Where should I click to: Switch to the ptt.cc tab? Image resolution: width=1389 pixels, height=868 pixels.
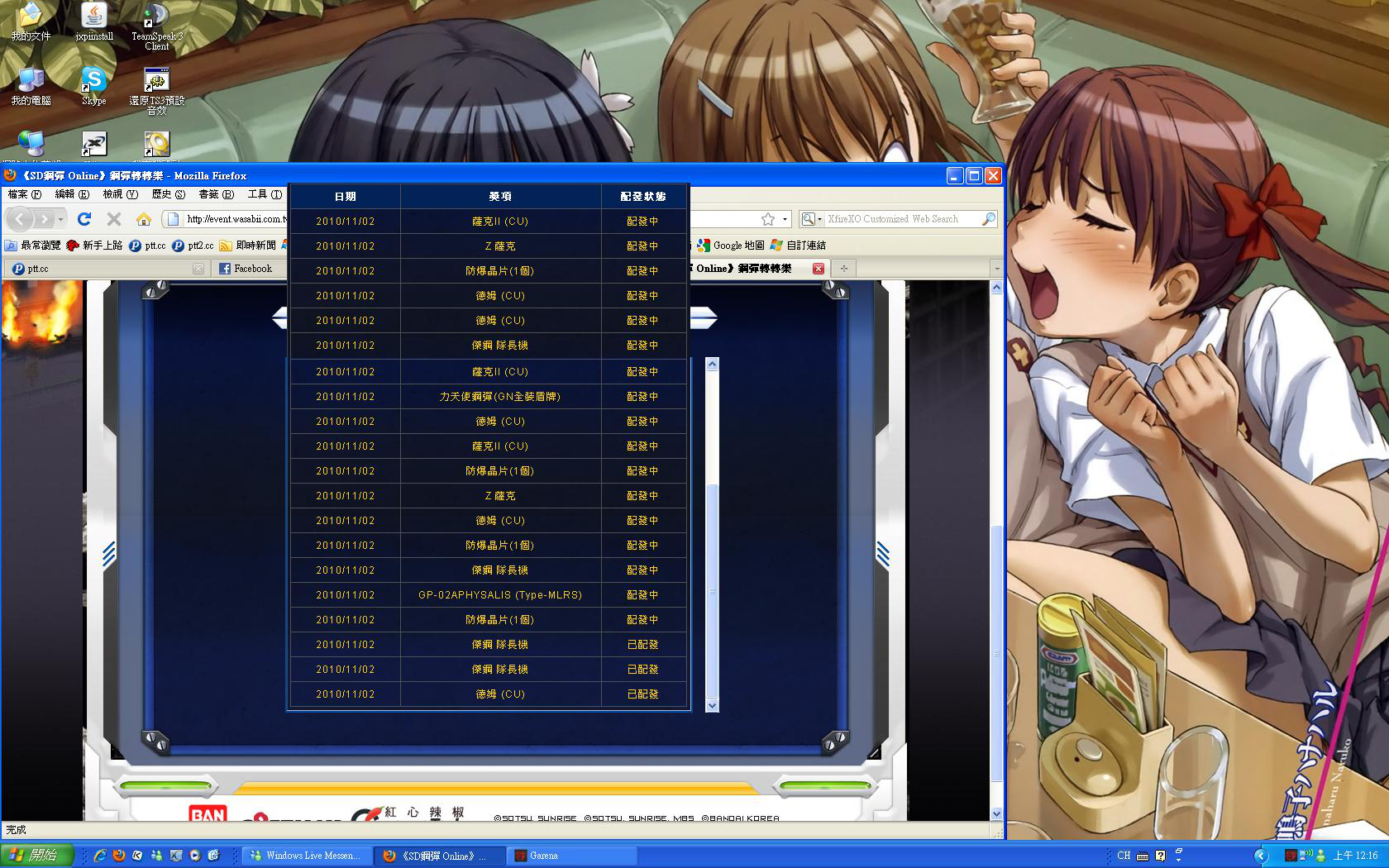[x=107, y=269]
